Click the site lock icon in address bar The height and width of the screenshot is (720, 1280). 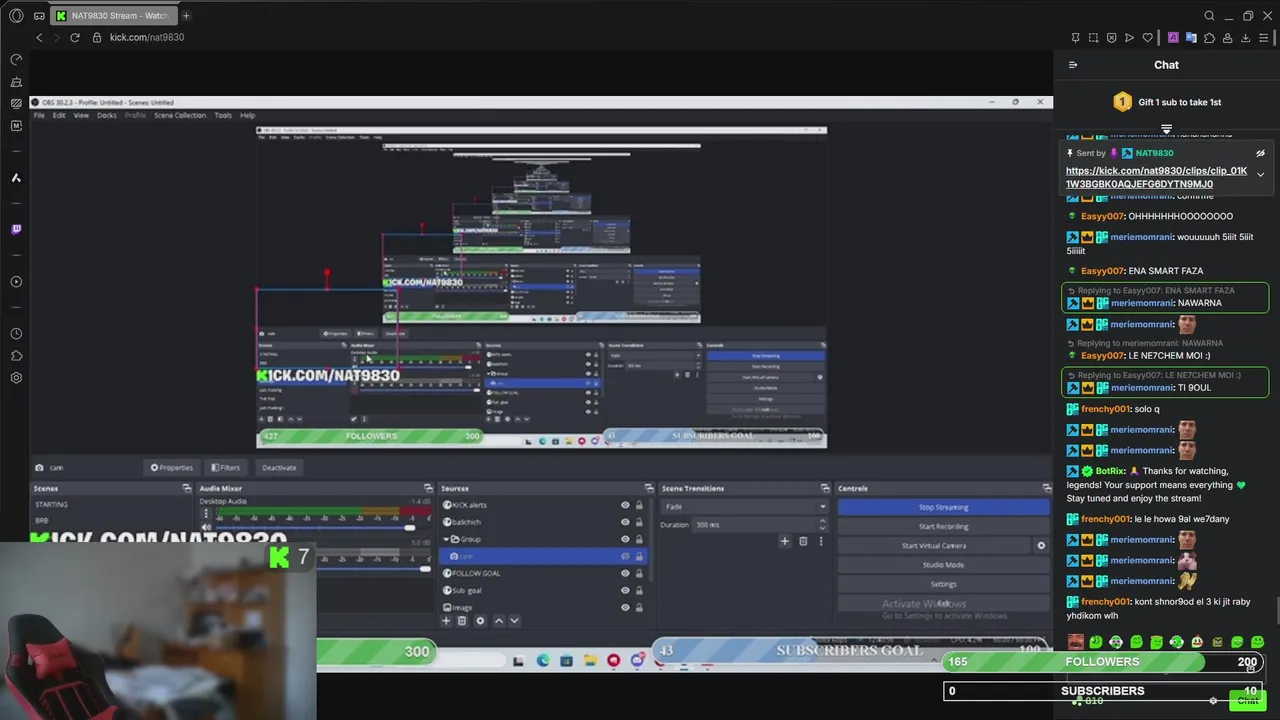(97, 37)
